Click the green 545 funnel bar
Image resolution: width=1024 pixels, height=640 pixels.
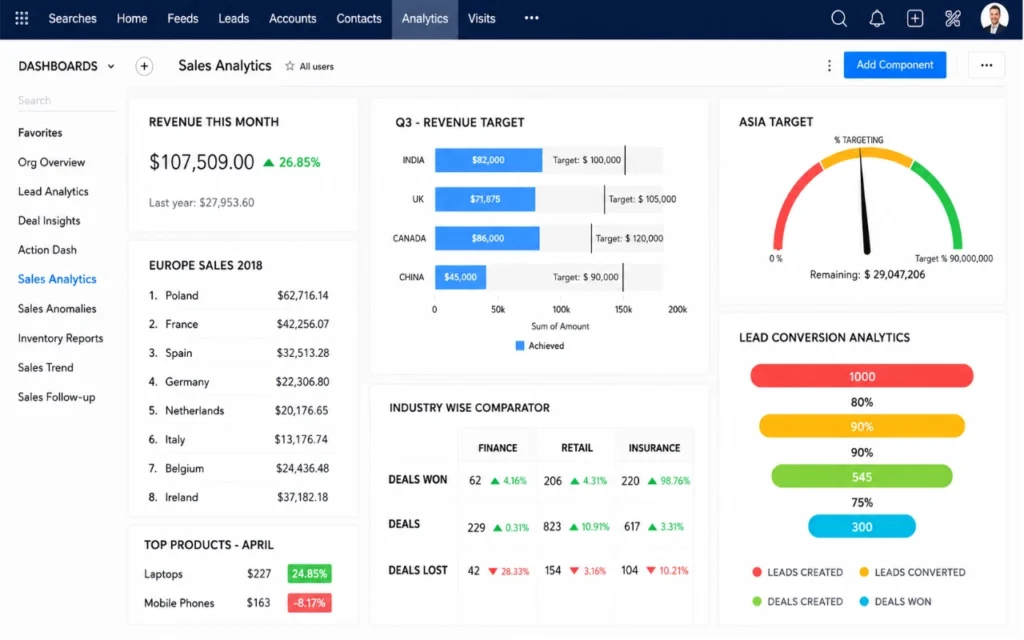tap(861, 477)
